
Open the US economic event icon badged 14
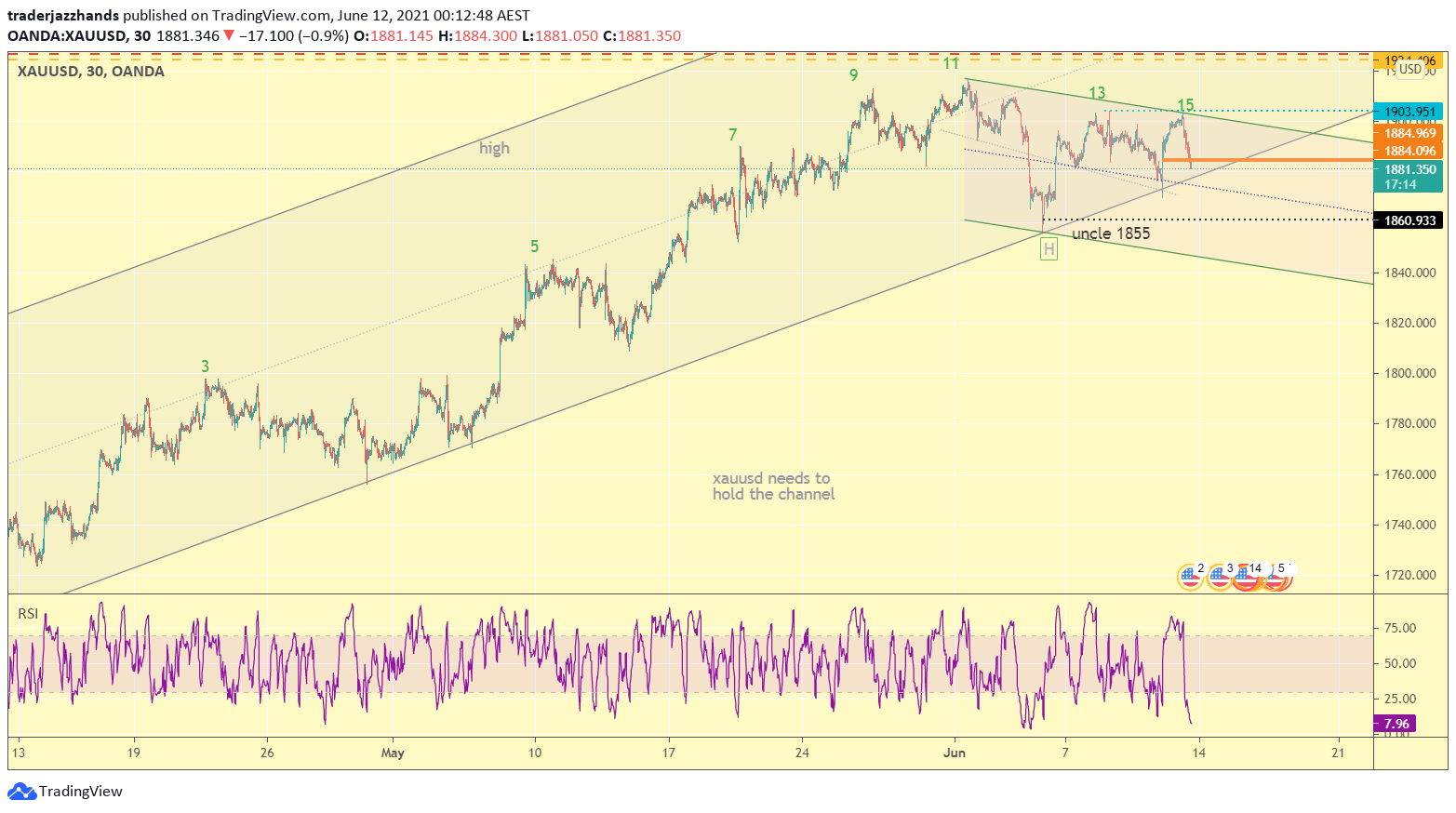1246,577
